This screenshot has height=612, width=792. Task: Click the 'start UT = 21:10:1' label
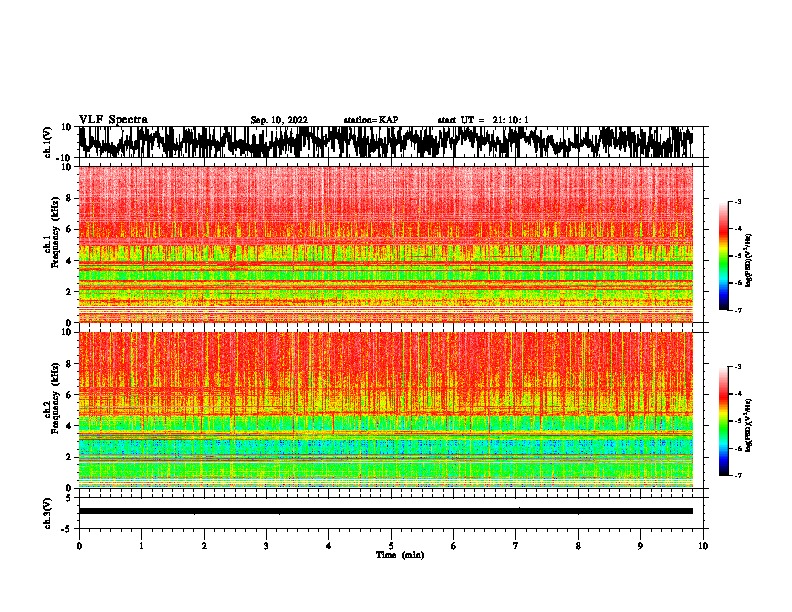(x=483, y=120)
